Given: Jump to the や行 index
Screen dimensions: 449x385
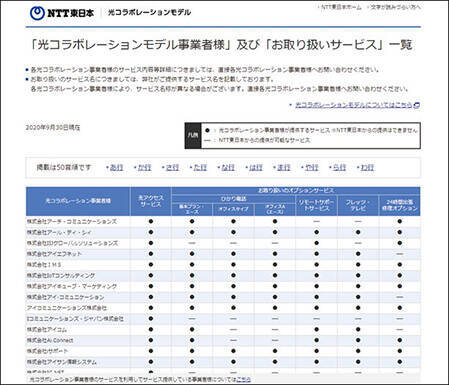Looking at the screenshot, I should [x=312, y=167].
